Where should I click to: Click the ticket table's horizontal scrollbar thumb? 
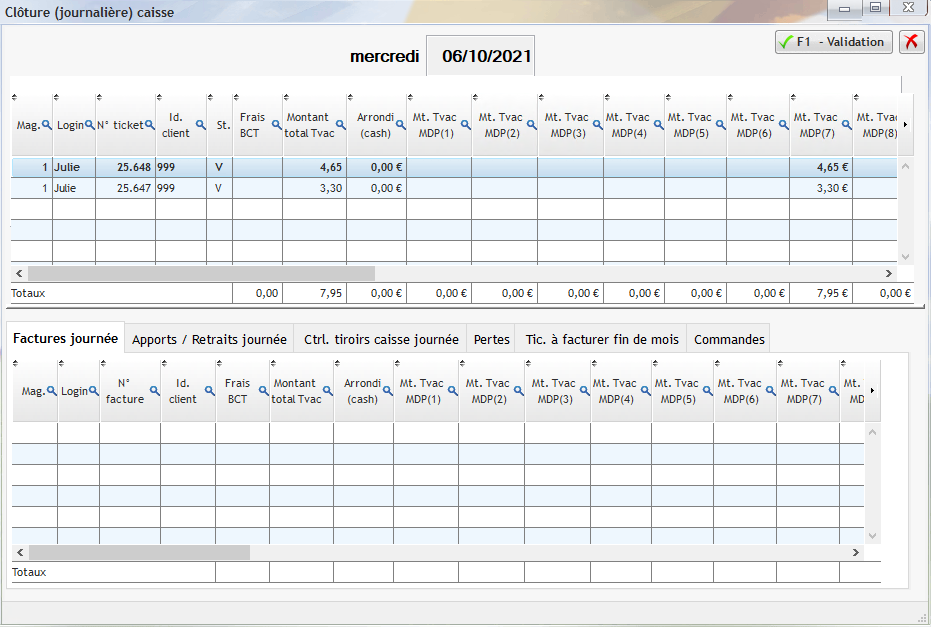click(200, 273)
